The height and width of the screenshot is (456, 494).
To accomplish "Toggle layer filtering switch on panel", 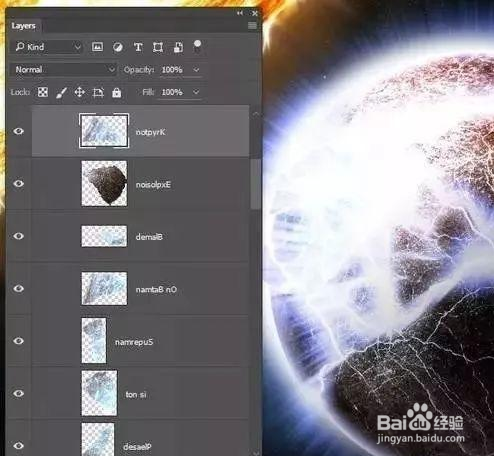I will tap(197, 46).
